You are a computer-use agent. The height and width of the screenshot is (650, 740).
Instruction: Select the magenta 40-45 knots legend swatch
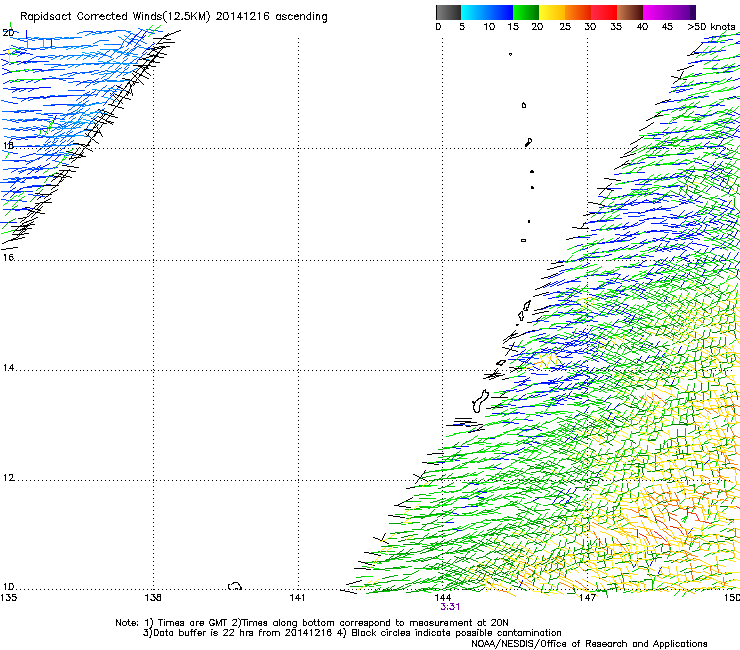click(x=656, y=12)
